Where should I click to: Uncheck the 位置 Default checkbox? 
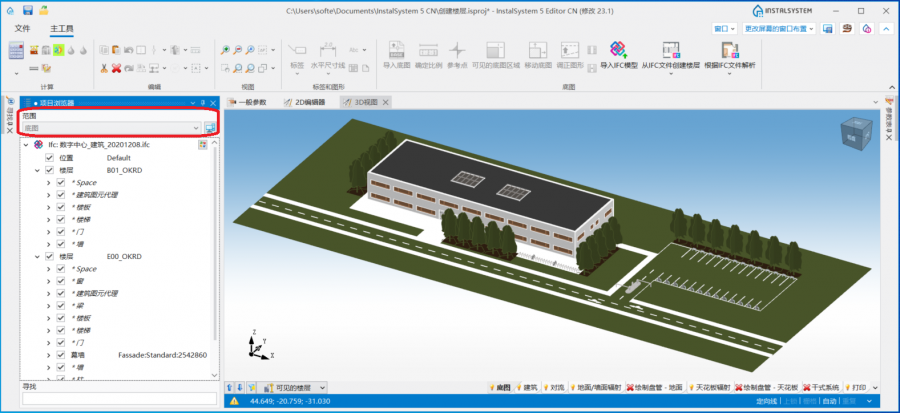49,158
